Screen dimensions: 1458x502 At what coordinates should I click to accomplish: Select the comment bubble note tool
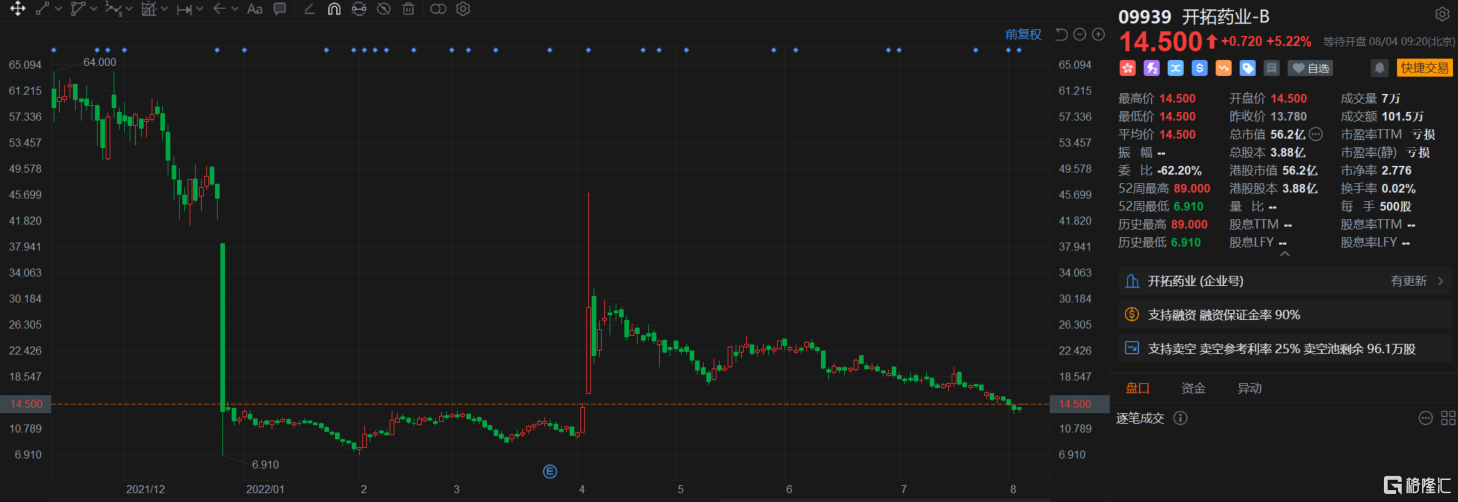point(280,9)
